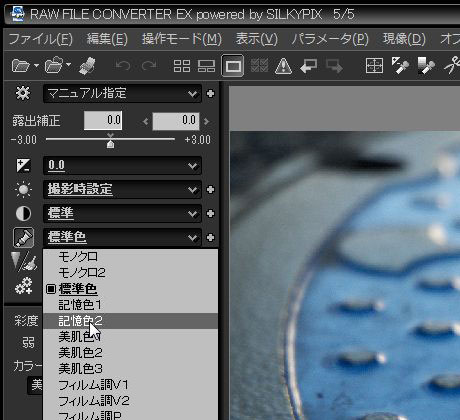Open the マニュアル指定 taste dropdown
The width and height of the screenshot is (460, 420).
[122, 94]
